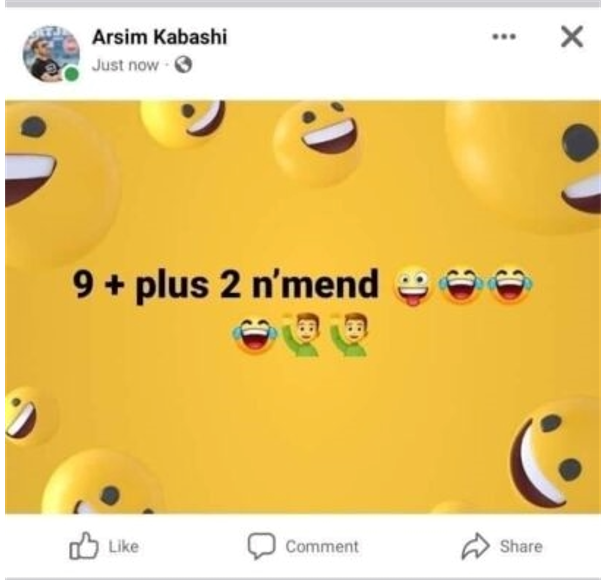Click the laughing emoji on the second line
605x580 pixels.
pyautogui.click(x=254, y=334)
